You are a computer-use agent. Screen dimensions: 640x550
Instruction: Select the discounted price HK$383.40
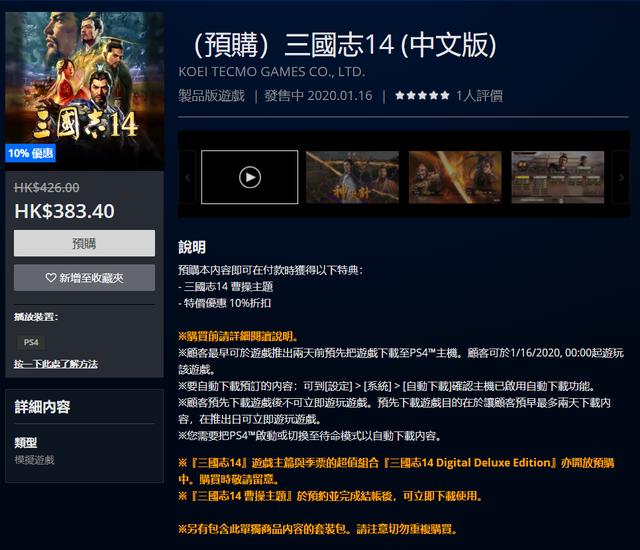[x=64, y=211]
